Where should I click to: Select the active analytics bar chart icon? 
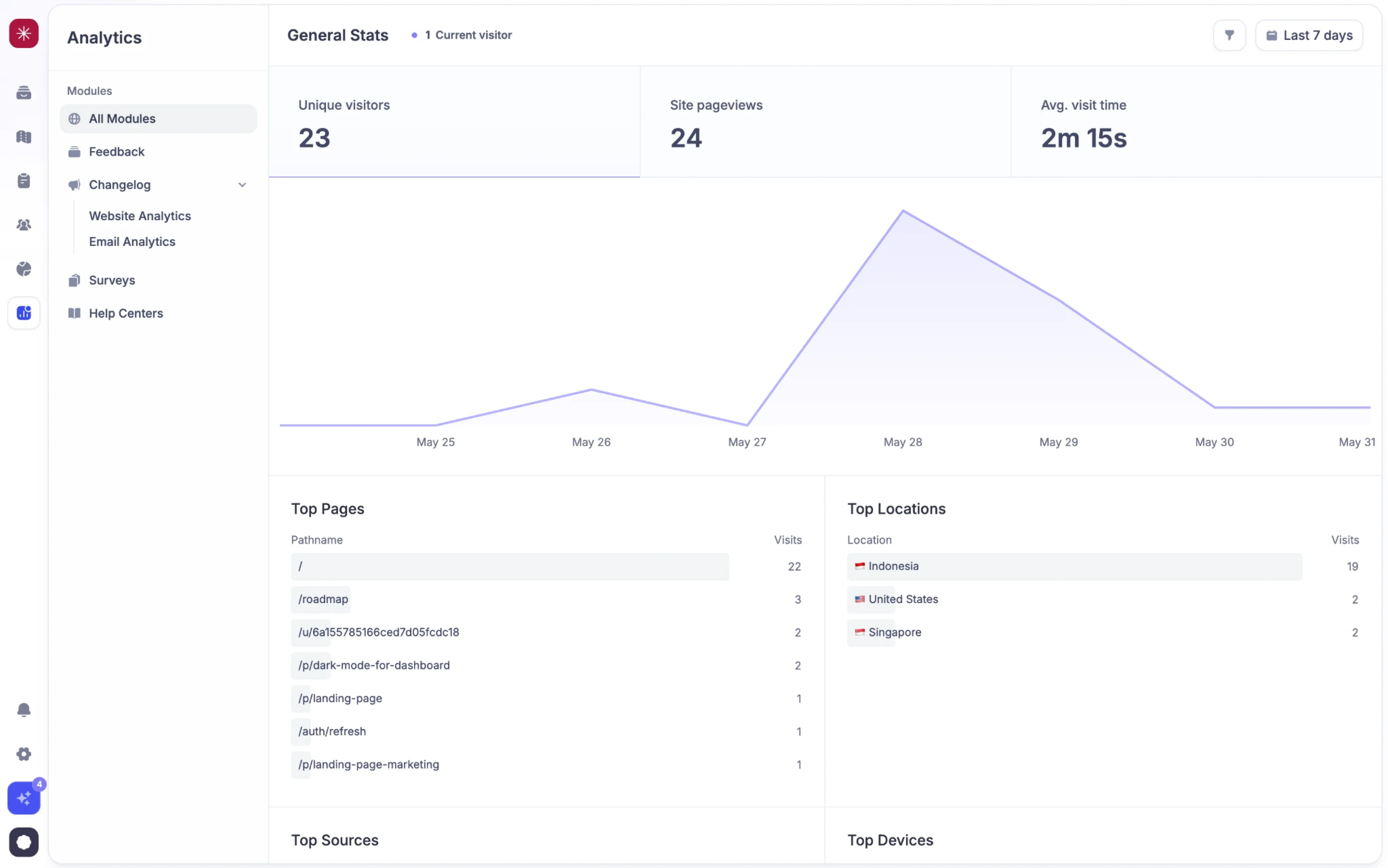click(x=24, y=313)
